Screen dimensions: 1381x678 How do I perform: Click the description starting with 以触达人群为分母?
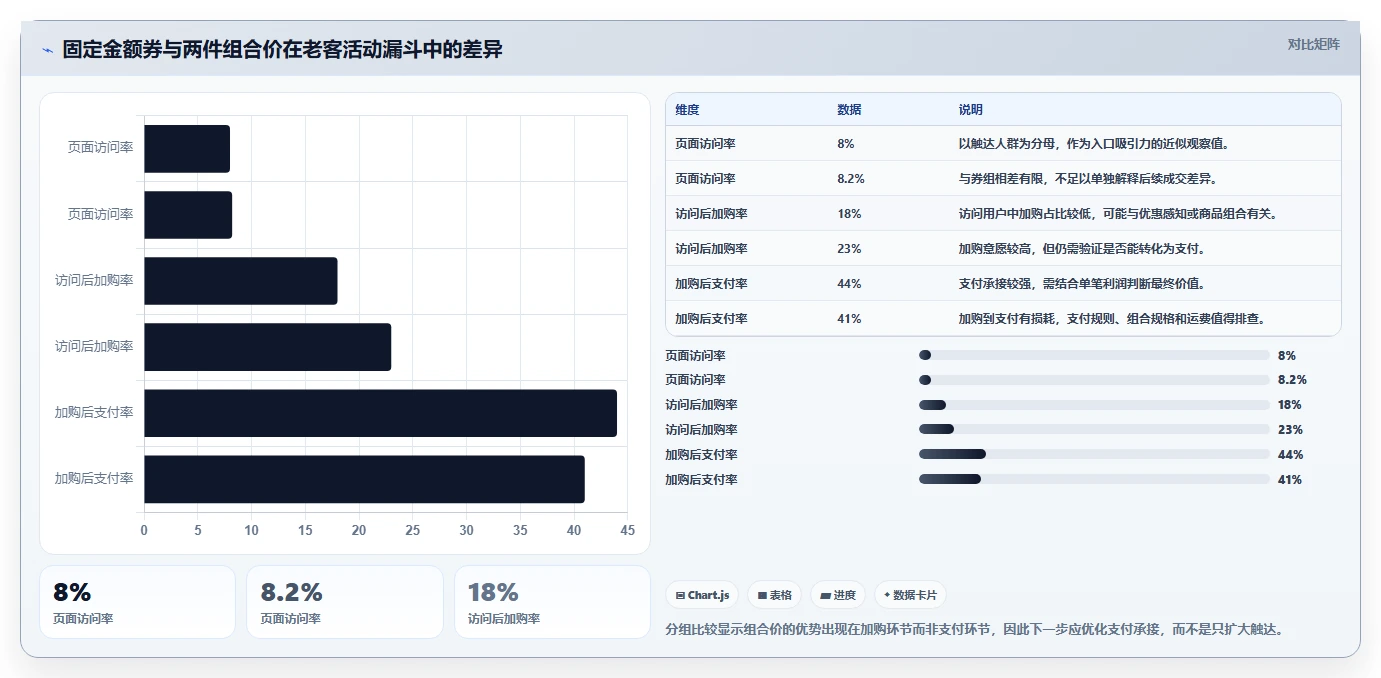pyautogui.click(x=1093, y=144)
